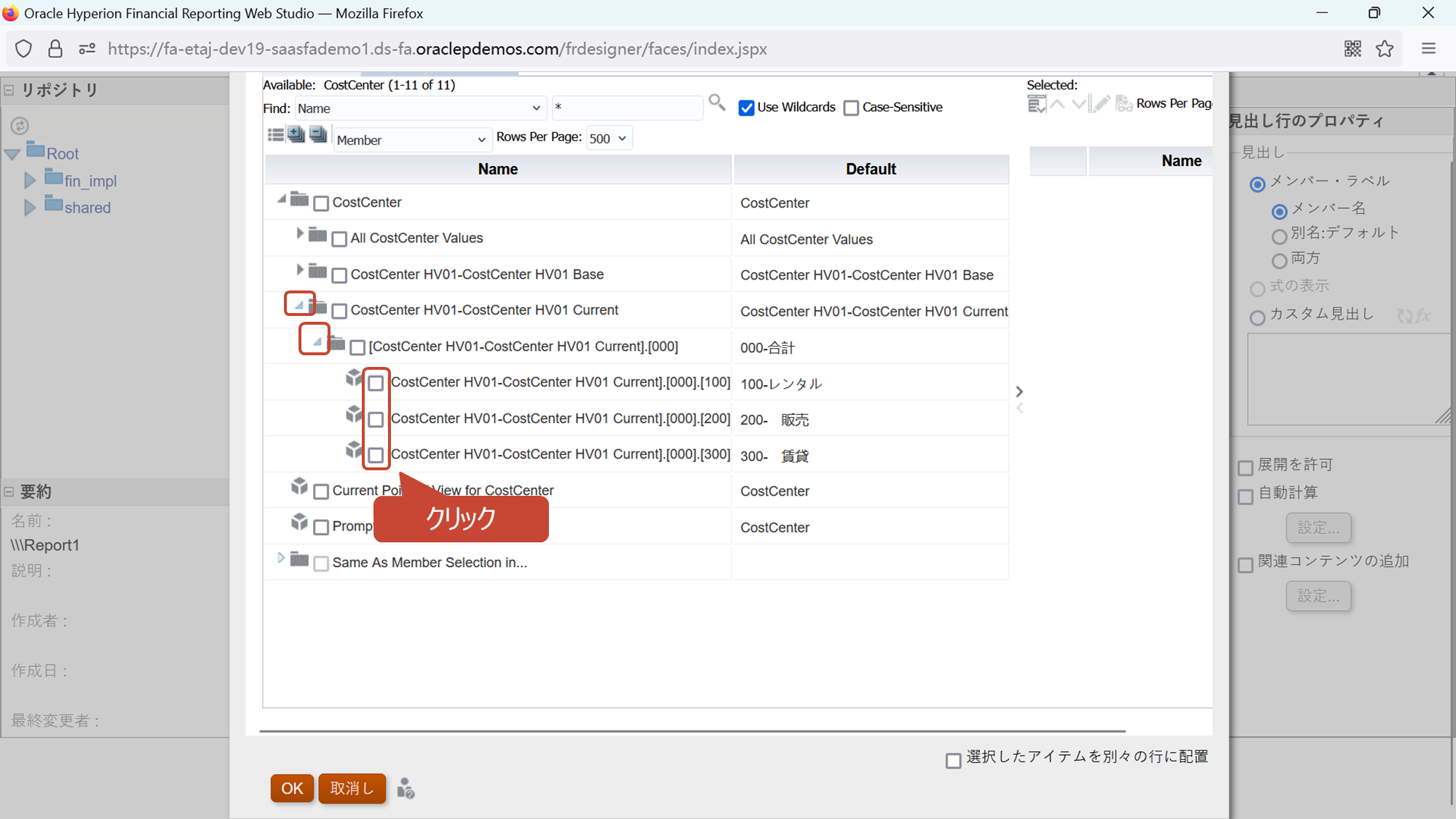The image size is (1456, 819).
Task: Click the OK button
Action: click(x=292, y=788)
